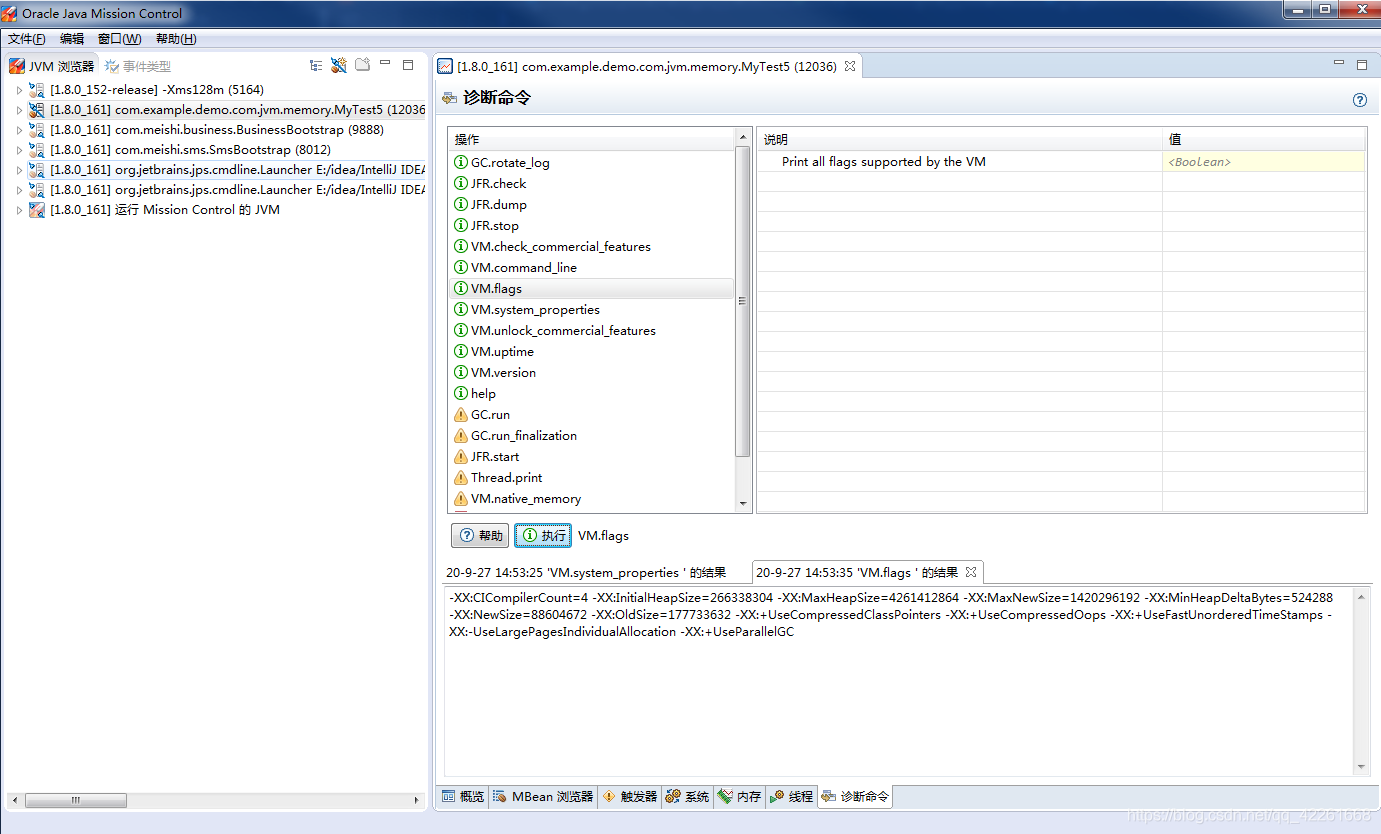
Task: Click the <Boolean> value cell
Action: point(1263,161)
